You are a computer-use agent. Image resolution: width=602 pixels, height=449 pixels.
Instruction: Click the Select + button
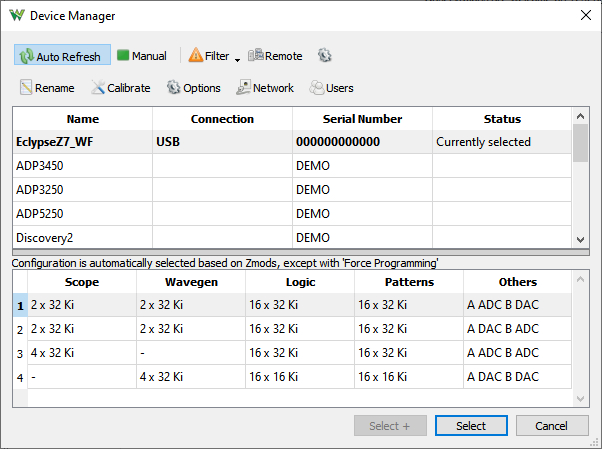point(390,426)
